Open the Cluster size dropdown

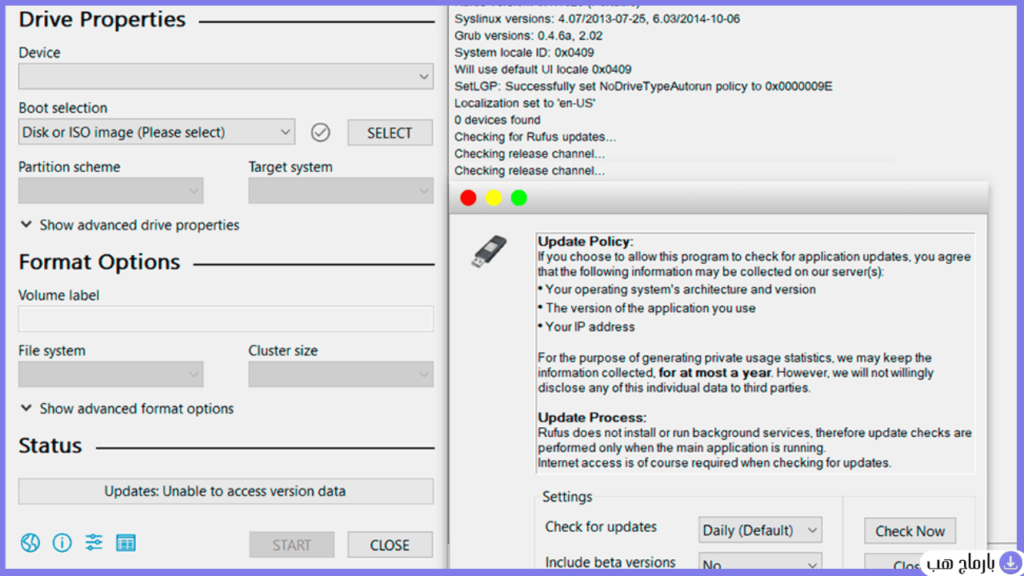click(x=341, y=375)
